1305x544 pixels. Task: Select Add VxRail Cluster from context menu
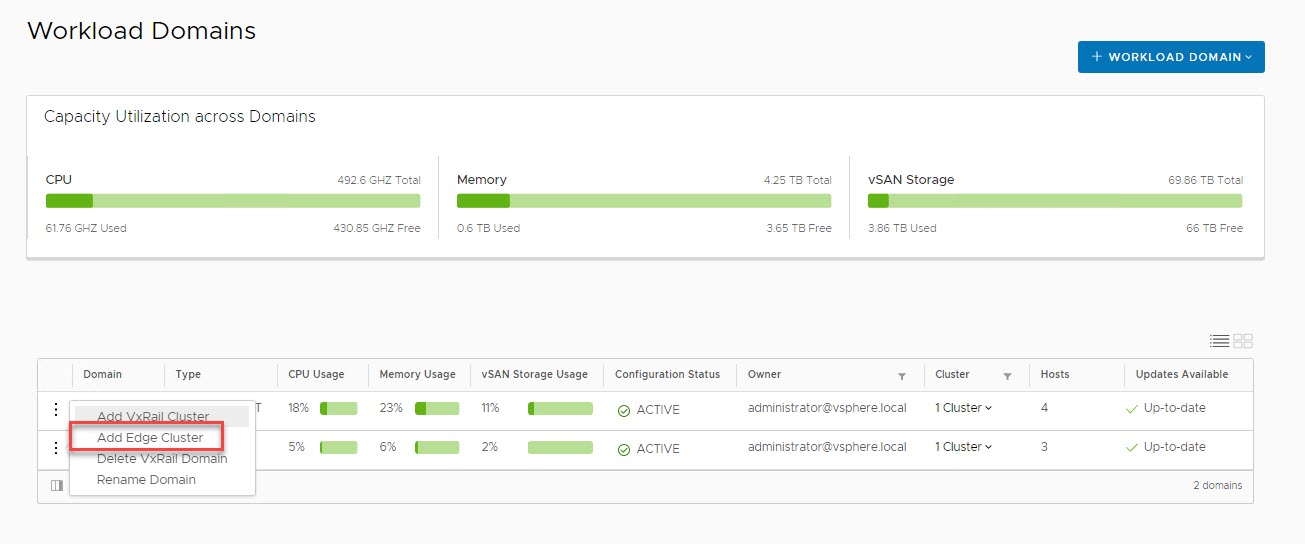click(153, 417)
